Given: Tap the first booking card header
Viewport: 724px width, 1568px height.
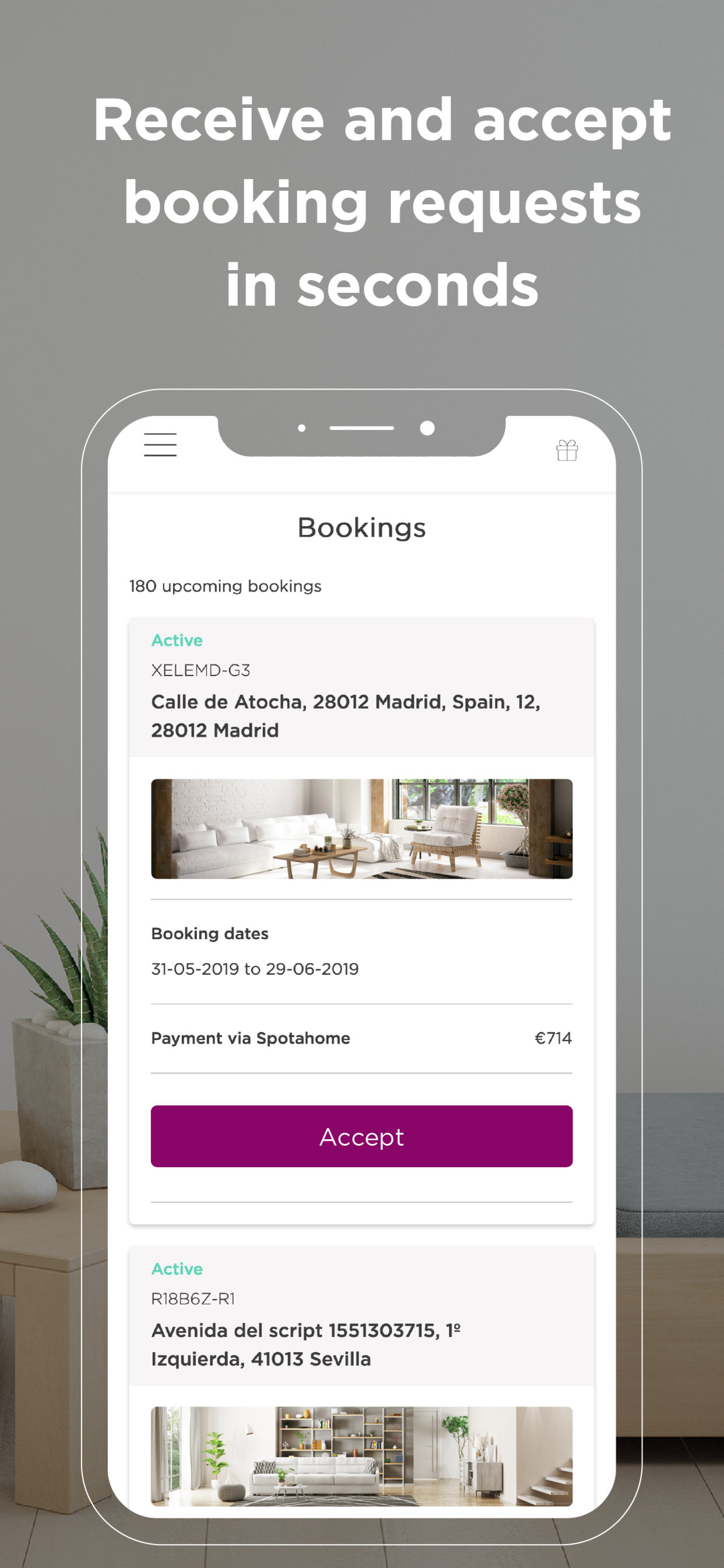Looking at the screenshot, I should click(x=361, y=687).
